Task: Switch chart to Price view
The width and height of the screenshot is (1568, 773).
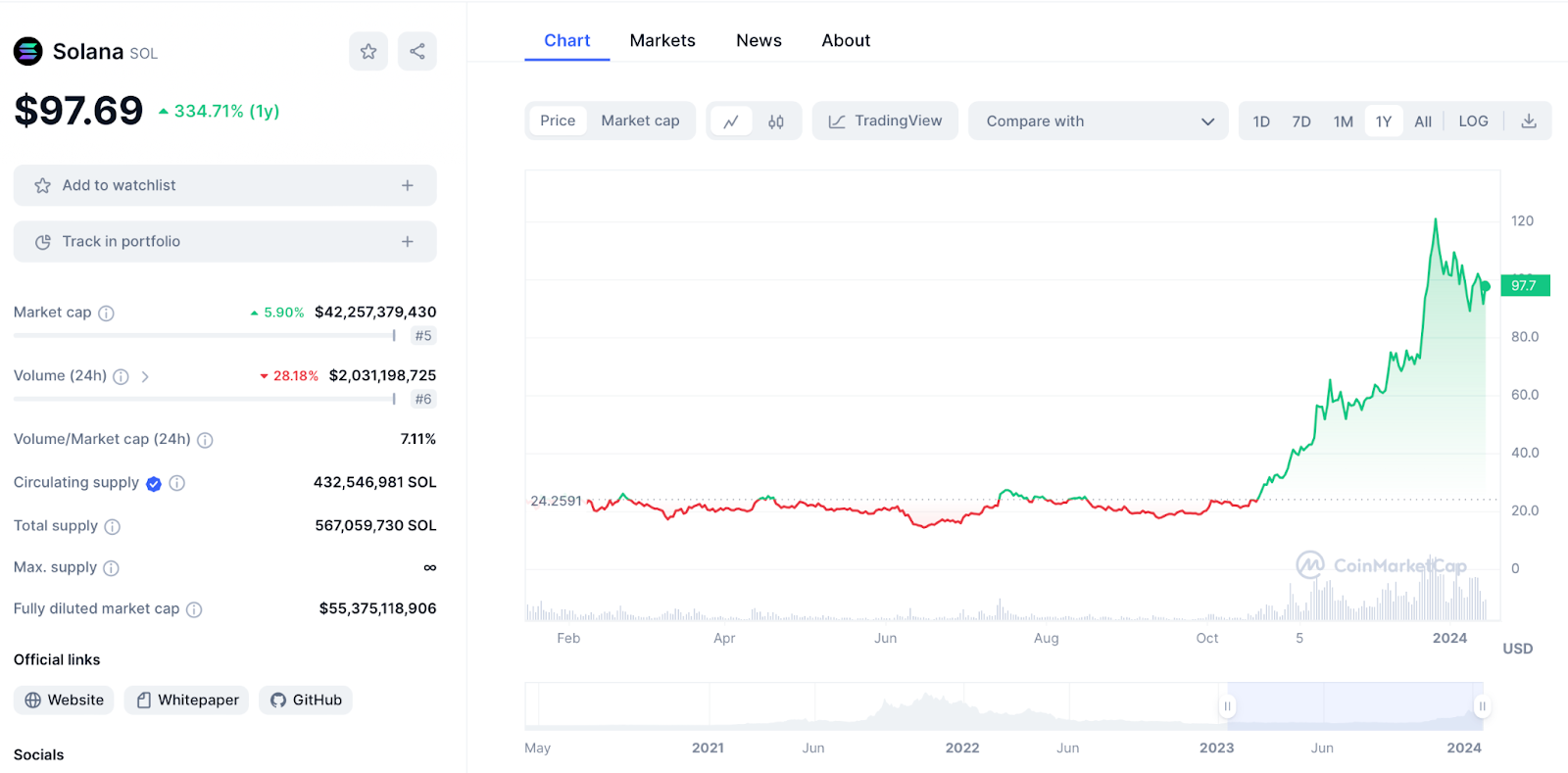Action: [558, 121]
